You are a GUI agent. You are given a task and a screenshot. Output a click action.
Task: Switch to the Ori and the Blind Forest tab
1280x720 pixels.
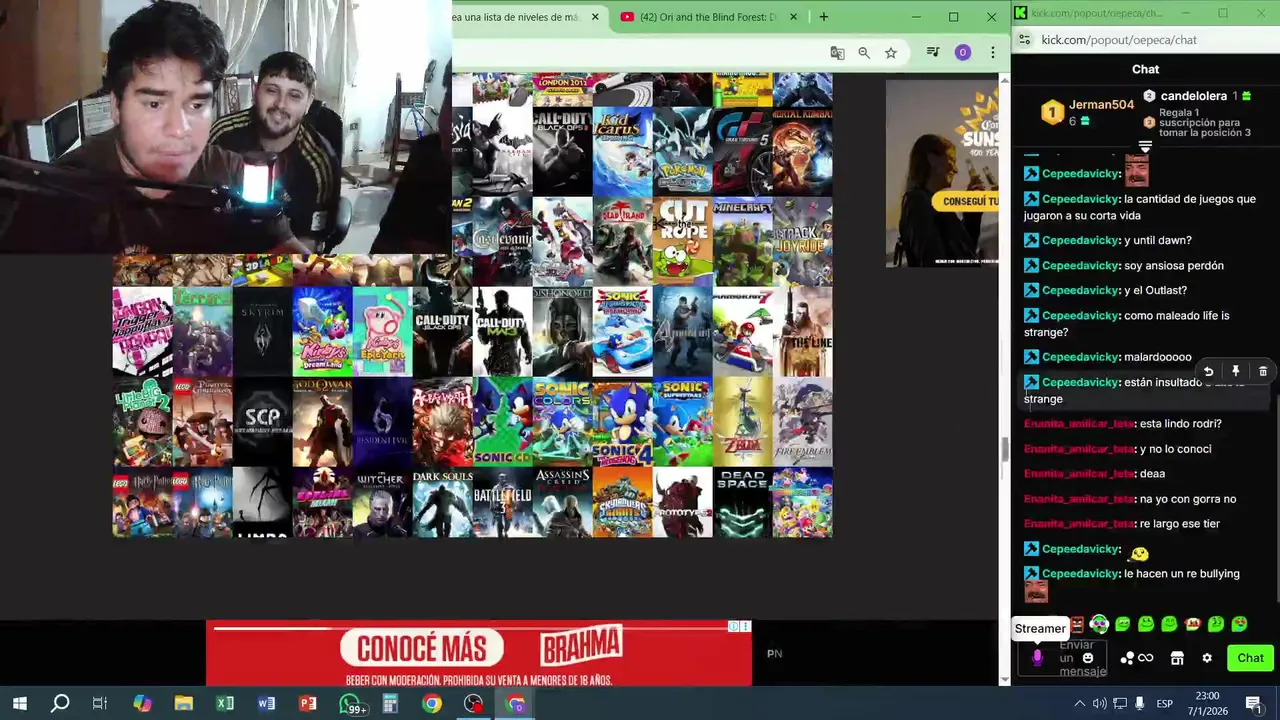[707, 17]
